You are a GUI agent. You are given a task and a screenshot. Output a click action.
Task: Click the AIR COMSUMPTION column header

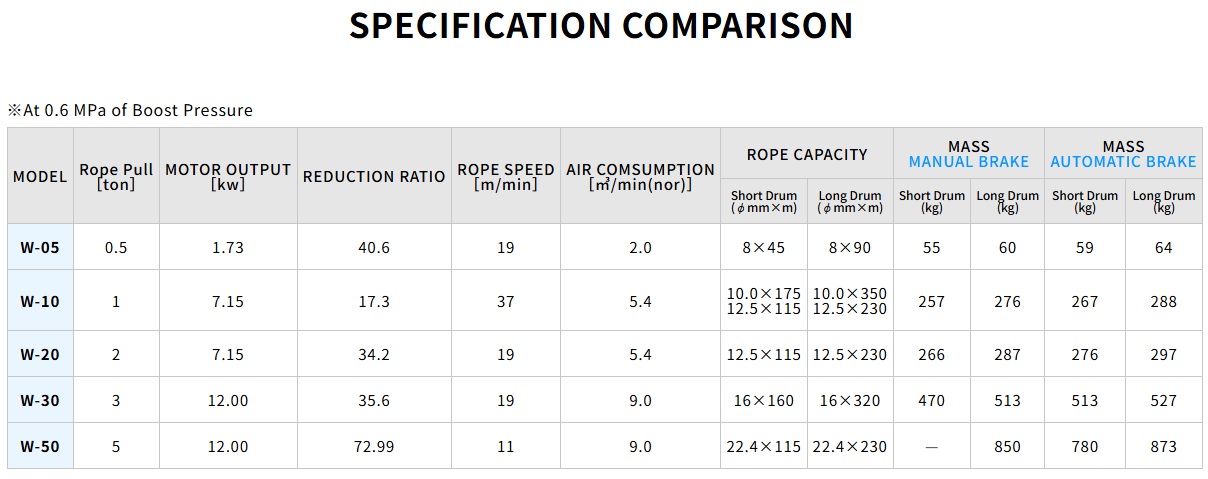click(x=640, y=176)
